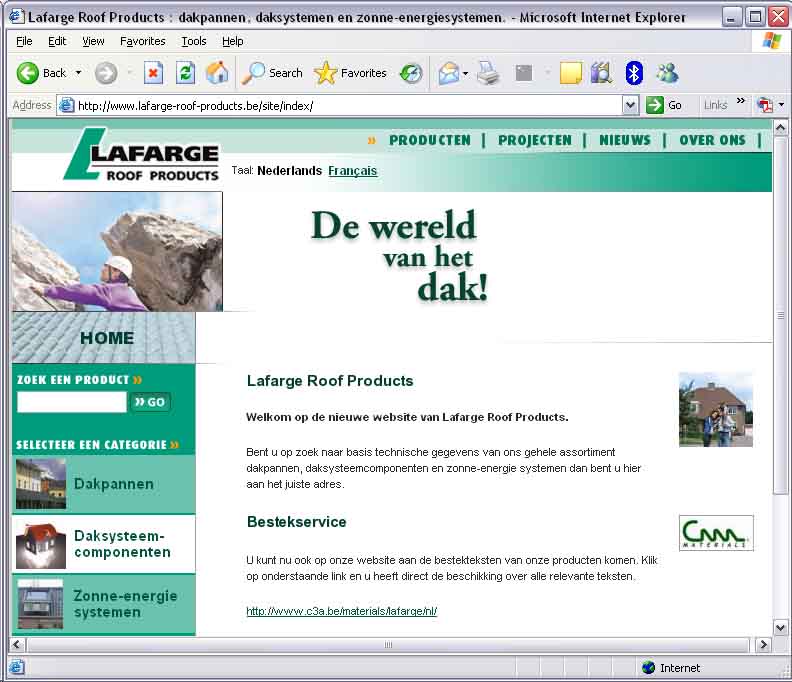The width and height of the screenshot is (792, 682).
Task: Open the View menu
Action: pyautogui.click(x=93, y=41)
